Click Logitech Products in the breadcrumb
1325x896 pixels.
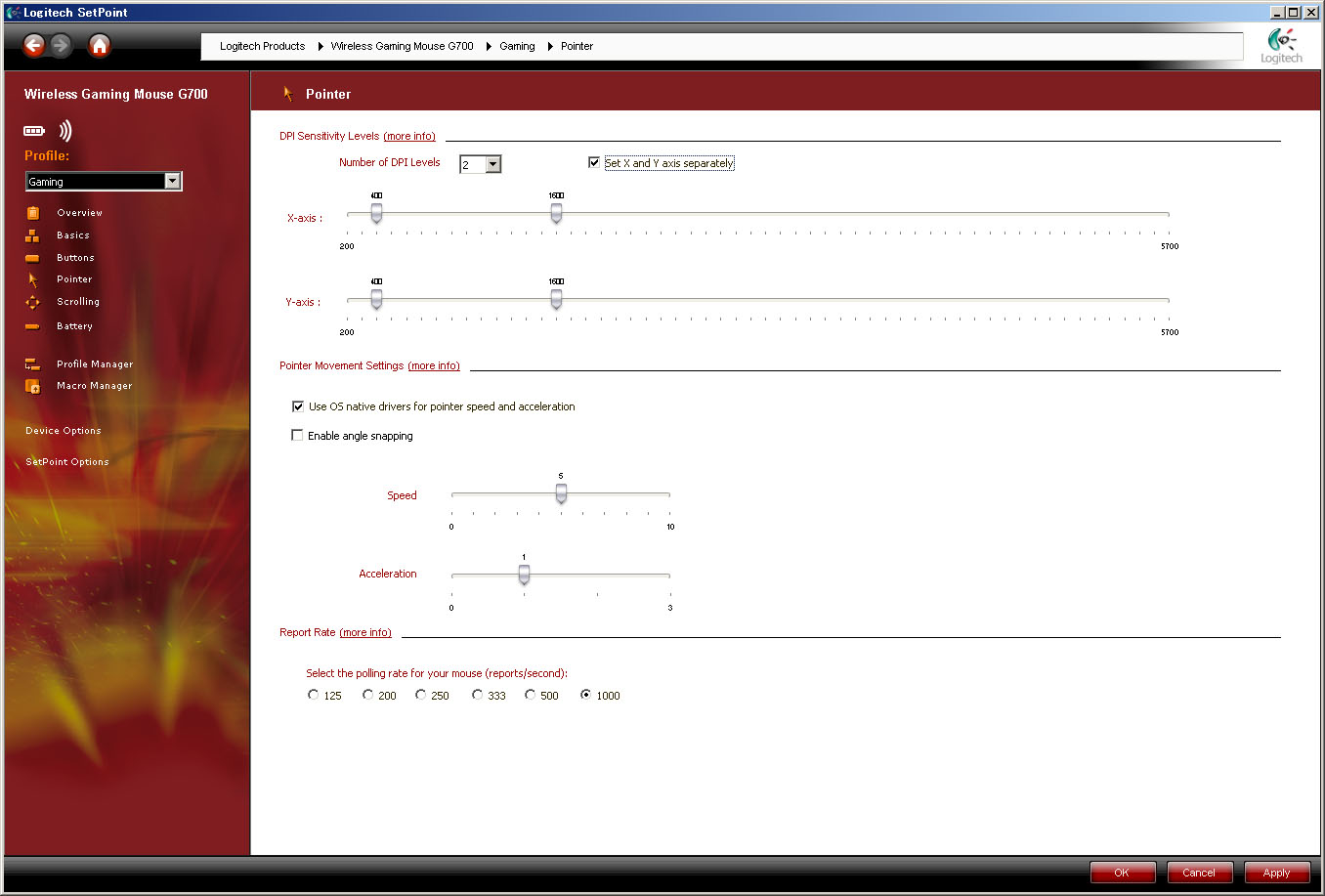tap(262, 46)
